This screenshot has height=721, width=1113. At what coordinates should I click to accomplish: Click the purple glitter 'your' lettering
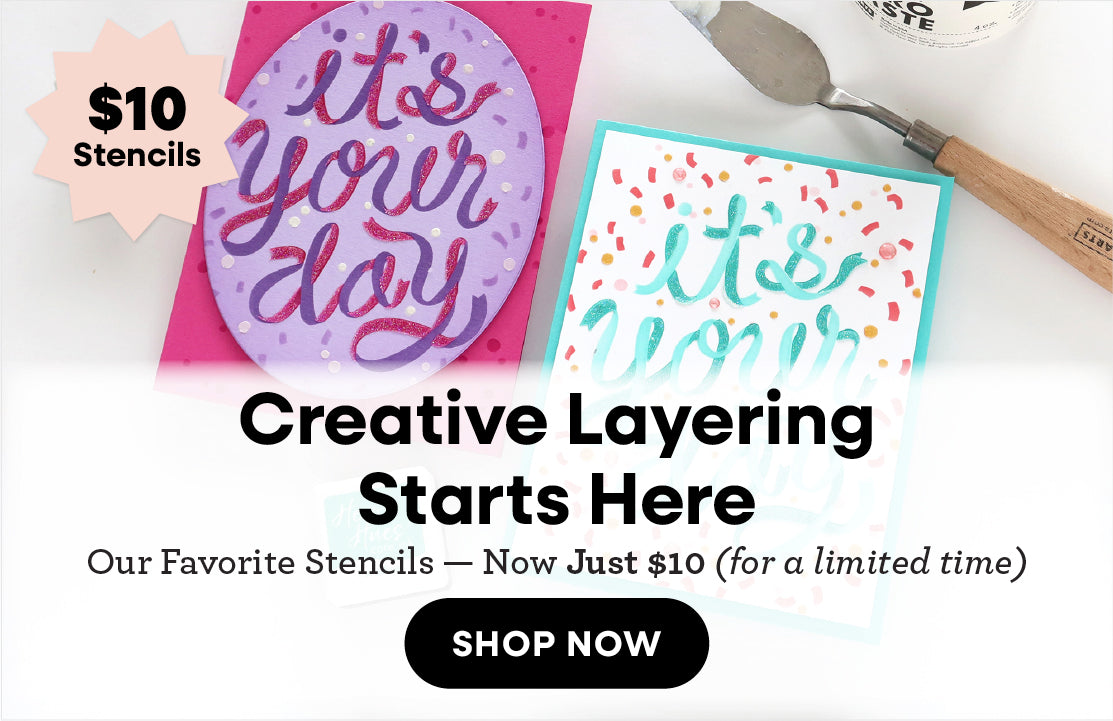click(x=362, y=177)
